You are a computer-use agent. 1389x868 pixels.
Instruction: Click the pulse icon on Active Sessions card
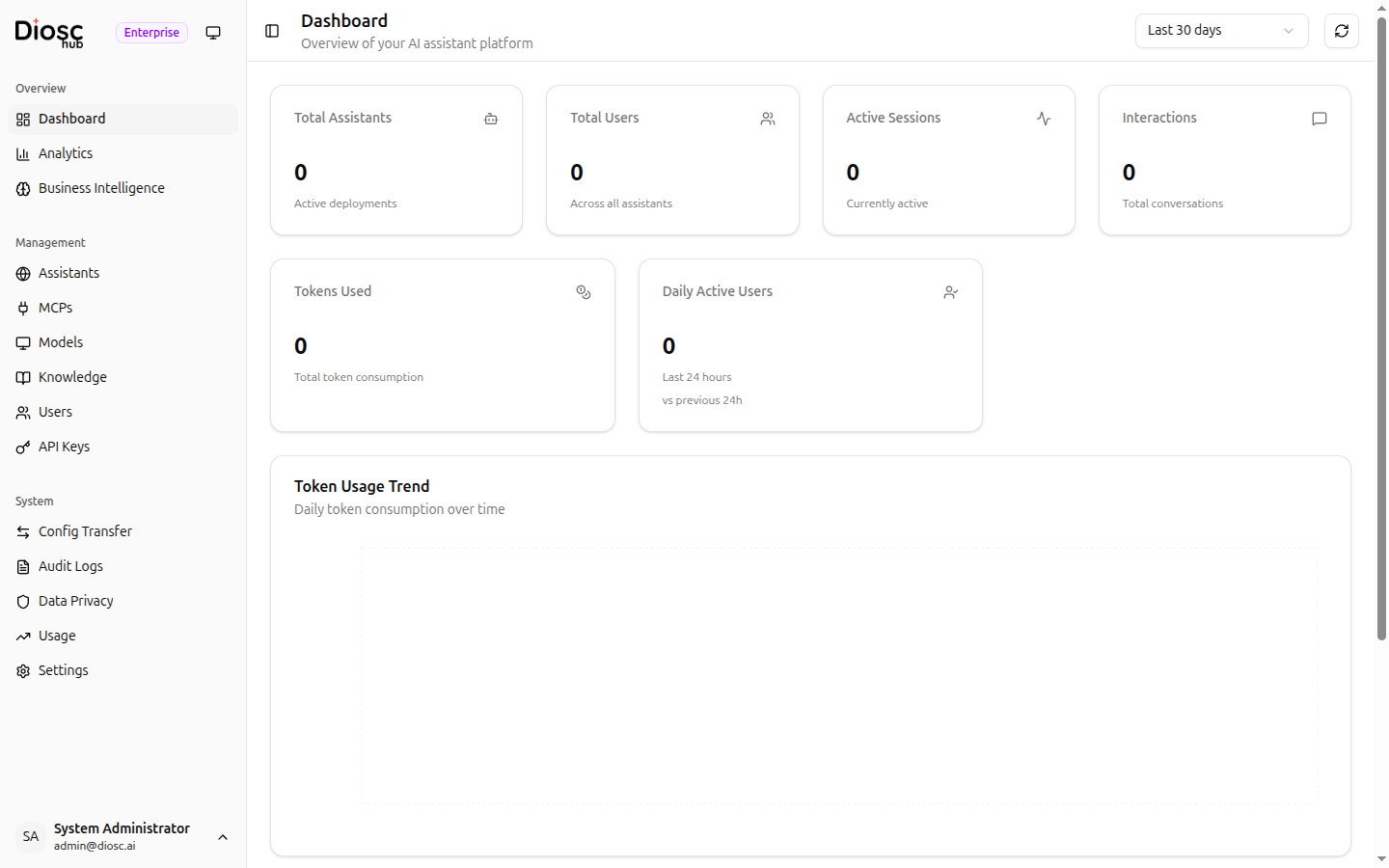[x=1044, y=119]
